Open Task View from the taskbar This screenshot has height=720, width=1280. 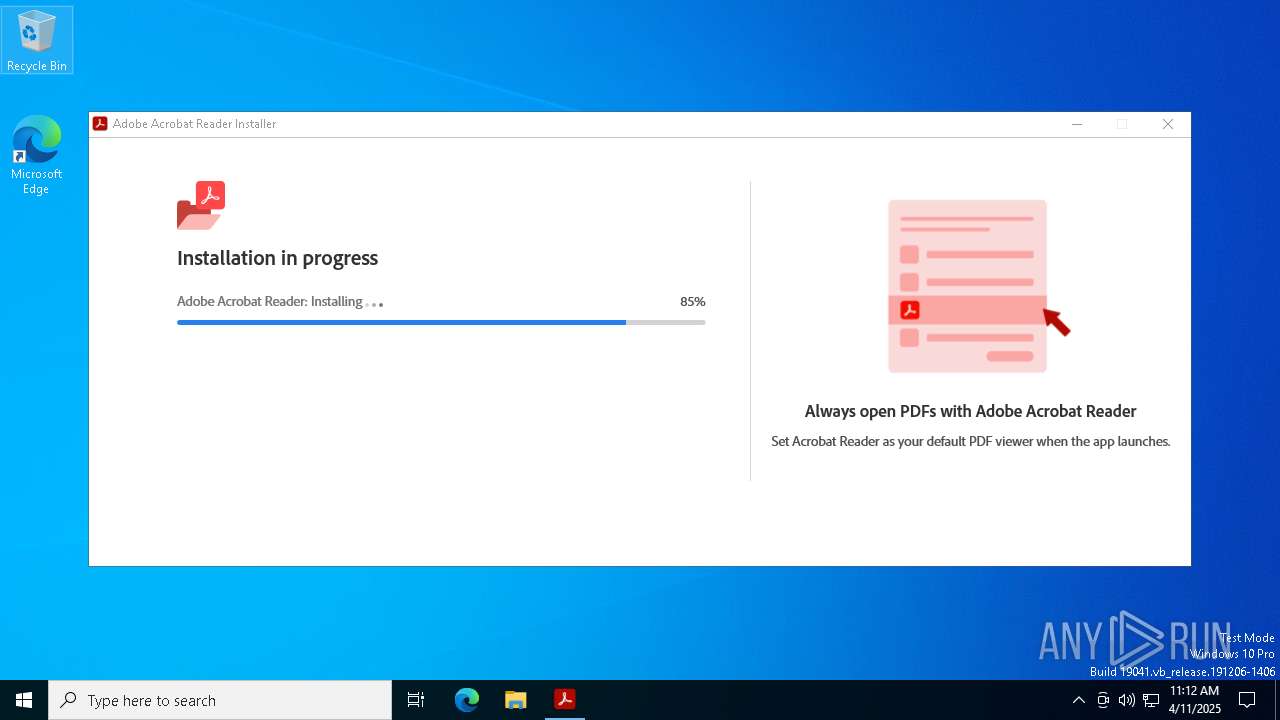(x=416, y=700)
